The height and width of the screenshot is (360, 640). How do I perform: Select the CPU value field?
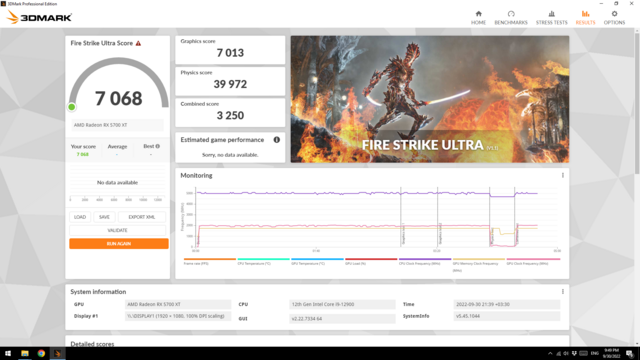[x=342, y=304]
